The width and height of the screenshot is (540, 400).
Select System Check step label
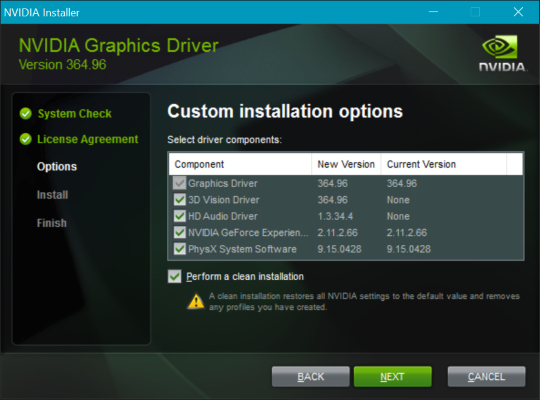(x=75, y=114)
